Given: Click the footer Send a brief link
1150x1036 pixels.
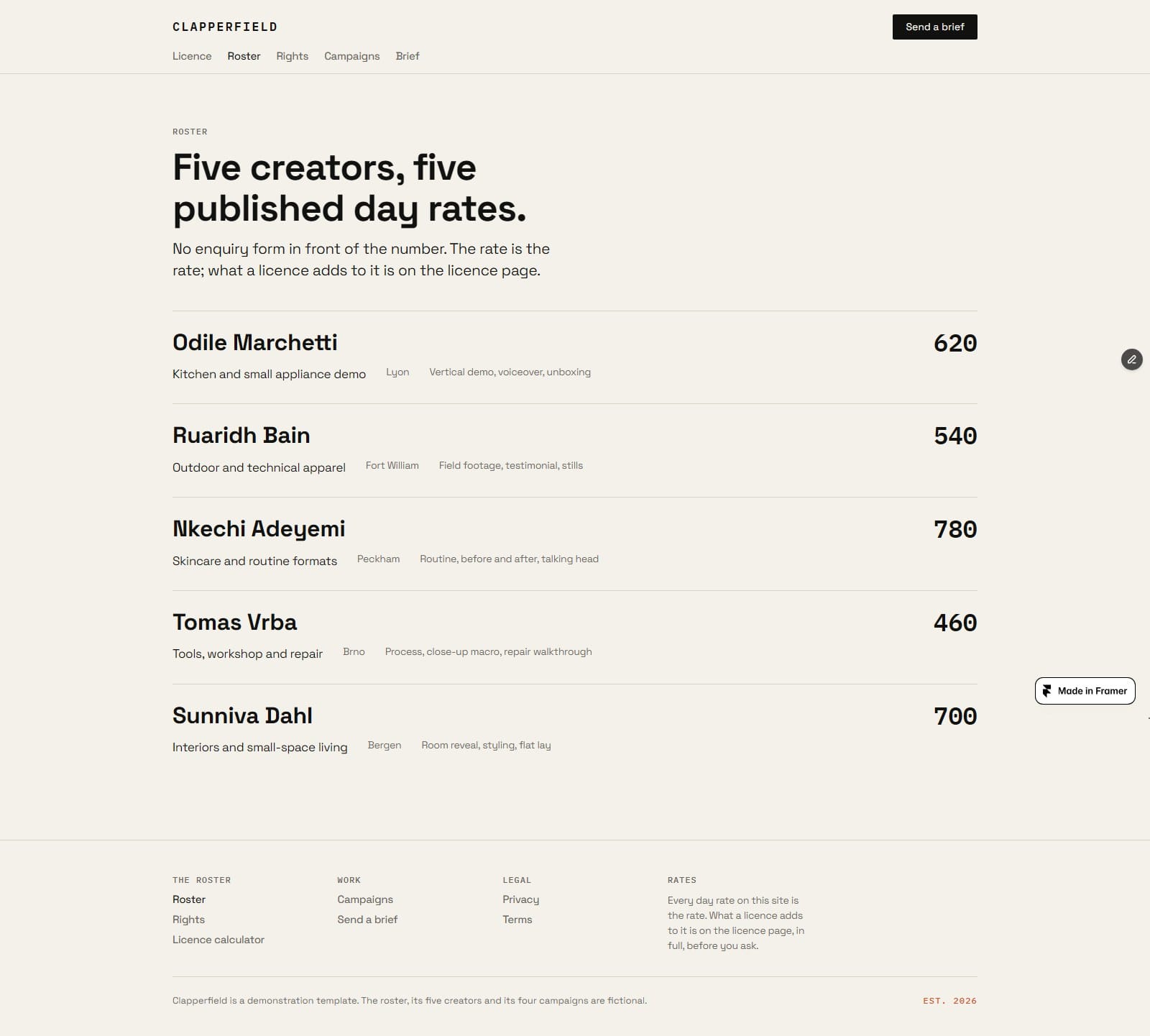Looking at the screenshot, I should [367, 920].
